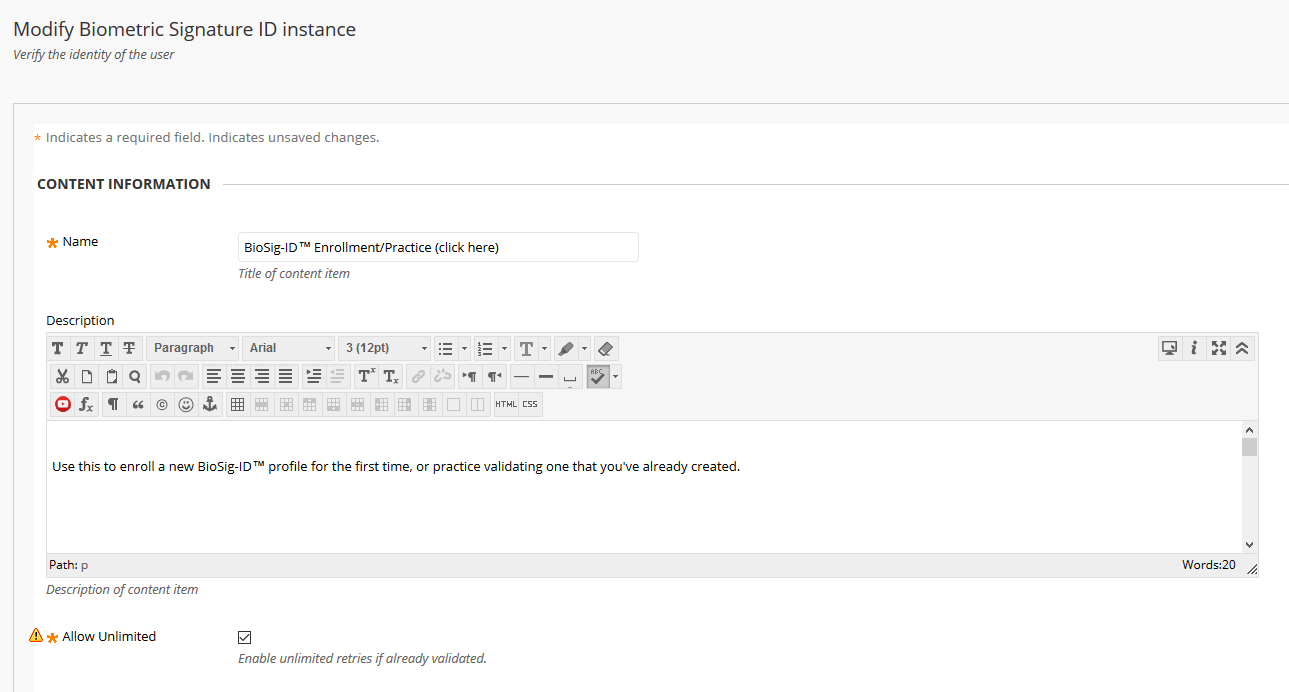Image resolution: width=1289 pixels, height=692 pixels.
Task: Toggle italic text formatting
Action: 82,348
